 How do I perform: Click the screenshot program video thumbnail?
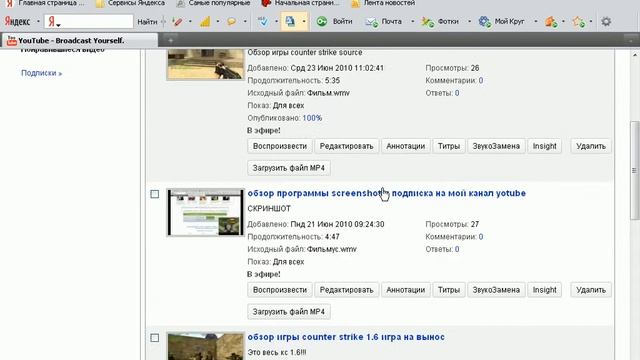click(205, 212)
